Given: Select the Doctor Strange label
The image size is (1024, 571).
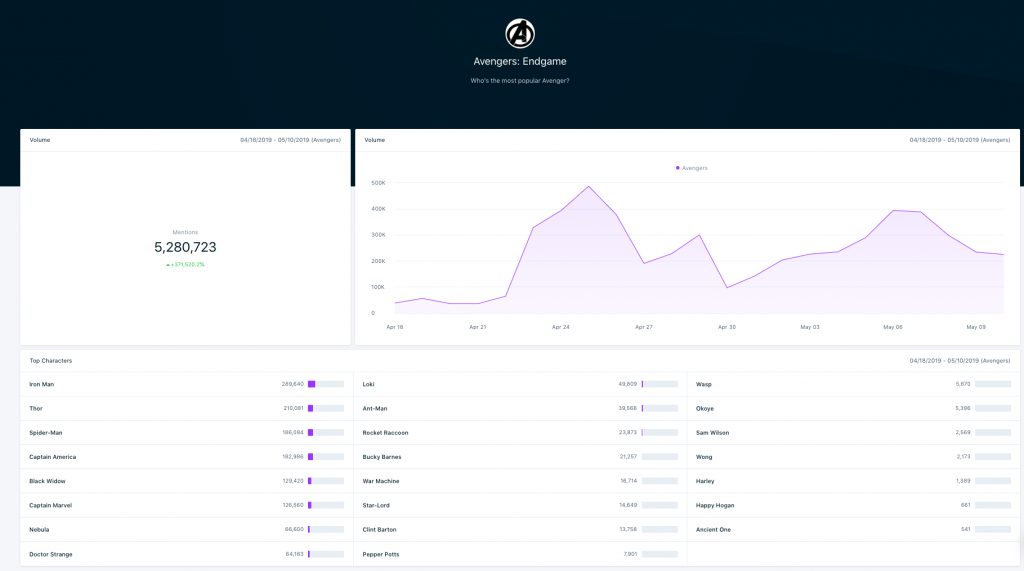Looking at the screenshot, I should [51, 554].
